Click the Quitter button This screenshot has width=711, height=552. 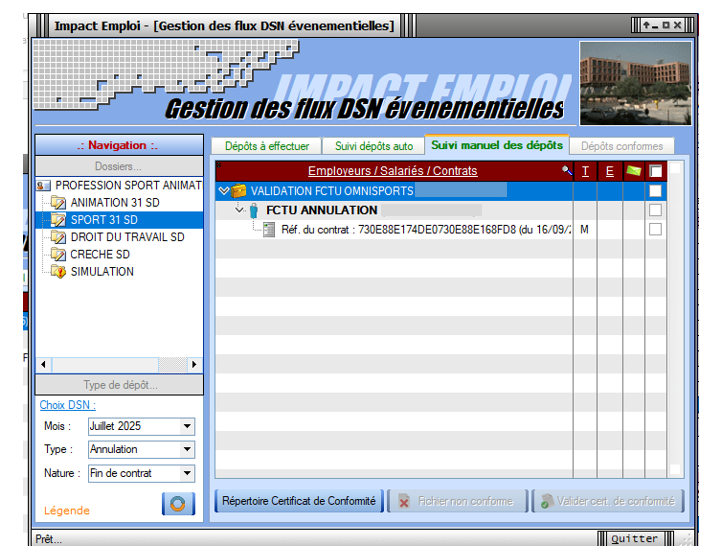click(635, 539)
